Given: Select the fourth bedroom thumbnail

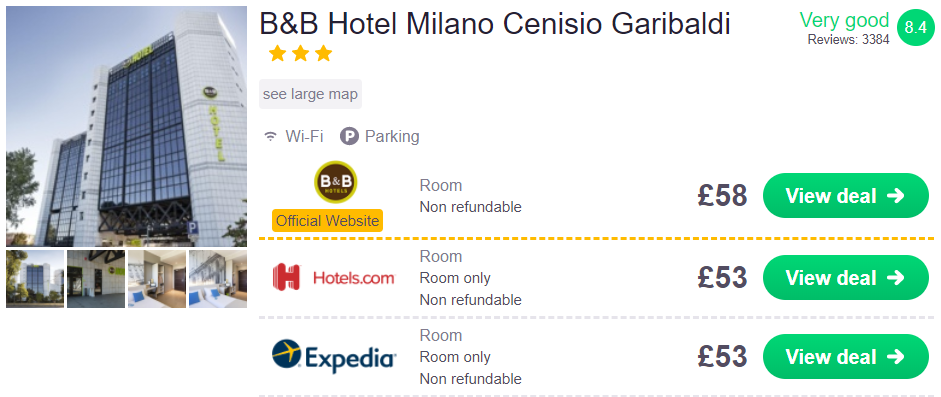Looking at the screenshot, I should coord(218,279).
